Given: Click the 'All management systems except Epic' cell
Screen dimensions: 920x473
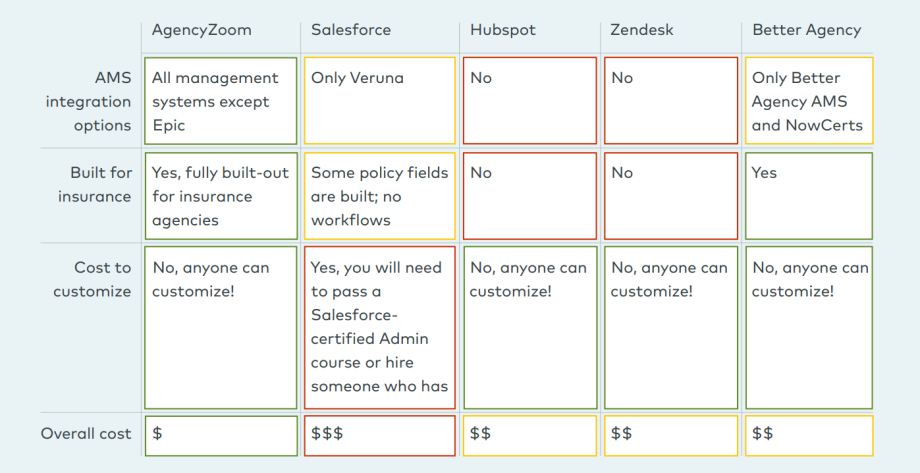Looking at the screenshot, I should pyautogui.click(x=221, y=101).
